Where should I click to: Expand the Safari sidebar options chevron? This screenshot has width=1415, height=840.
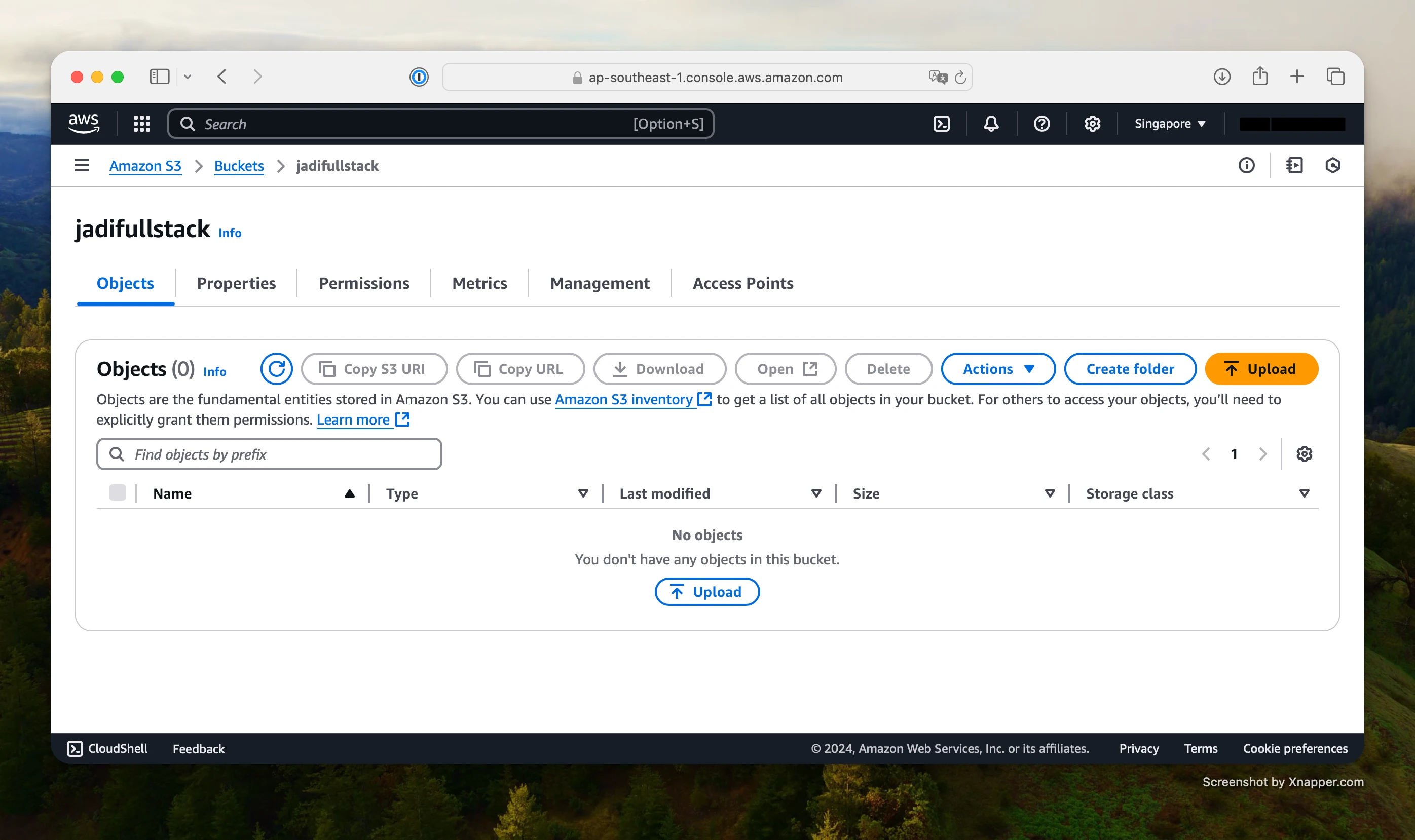click(x=188, y=77)
